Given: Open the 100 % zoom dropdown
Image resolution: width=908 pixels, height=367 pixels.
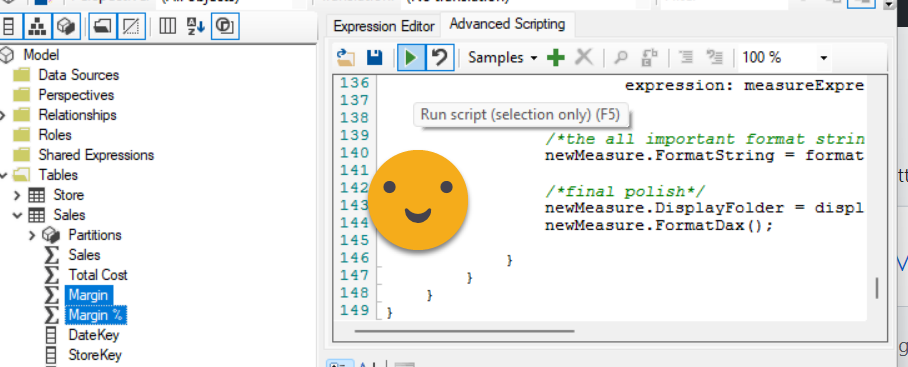Looking at the screenshot, I should 784,57.
